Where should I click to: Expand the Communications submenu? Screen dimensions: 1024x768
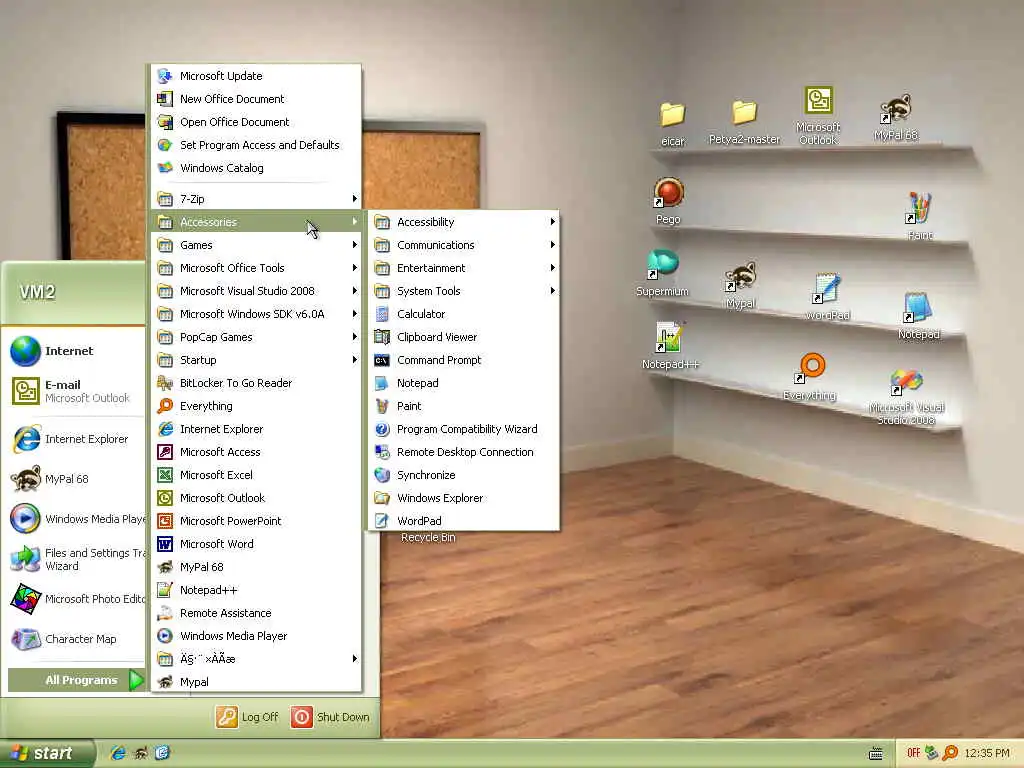click(464, 245)
